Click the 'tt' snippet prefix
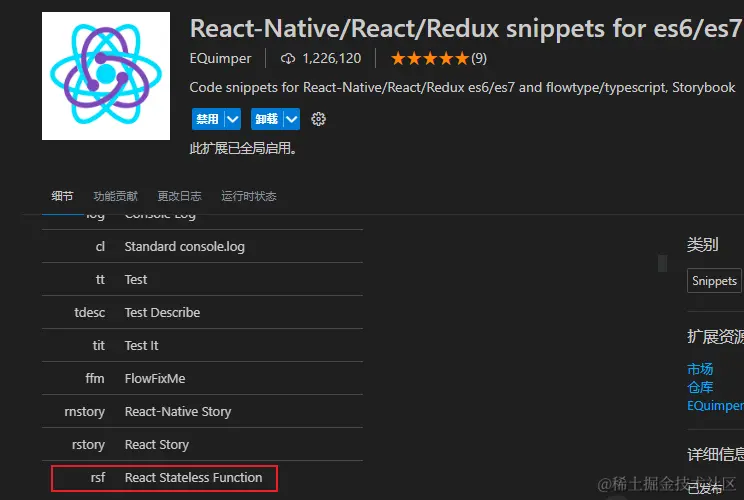This screenshot has width=744, height=500. [100, 279]
